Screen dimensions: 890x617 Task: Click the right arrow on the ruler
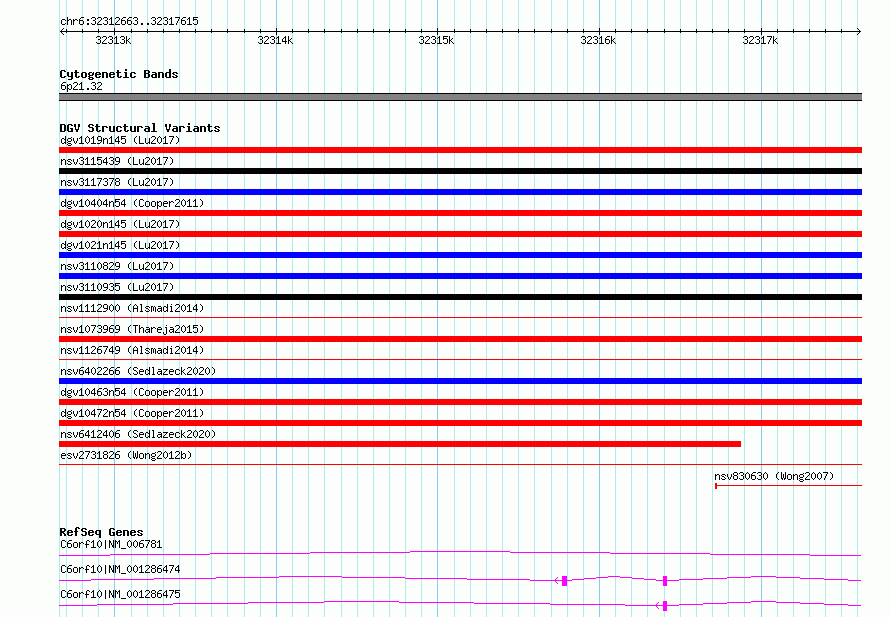pos(859,31)
